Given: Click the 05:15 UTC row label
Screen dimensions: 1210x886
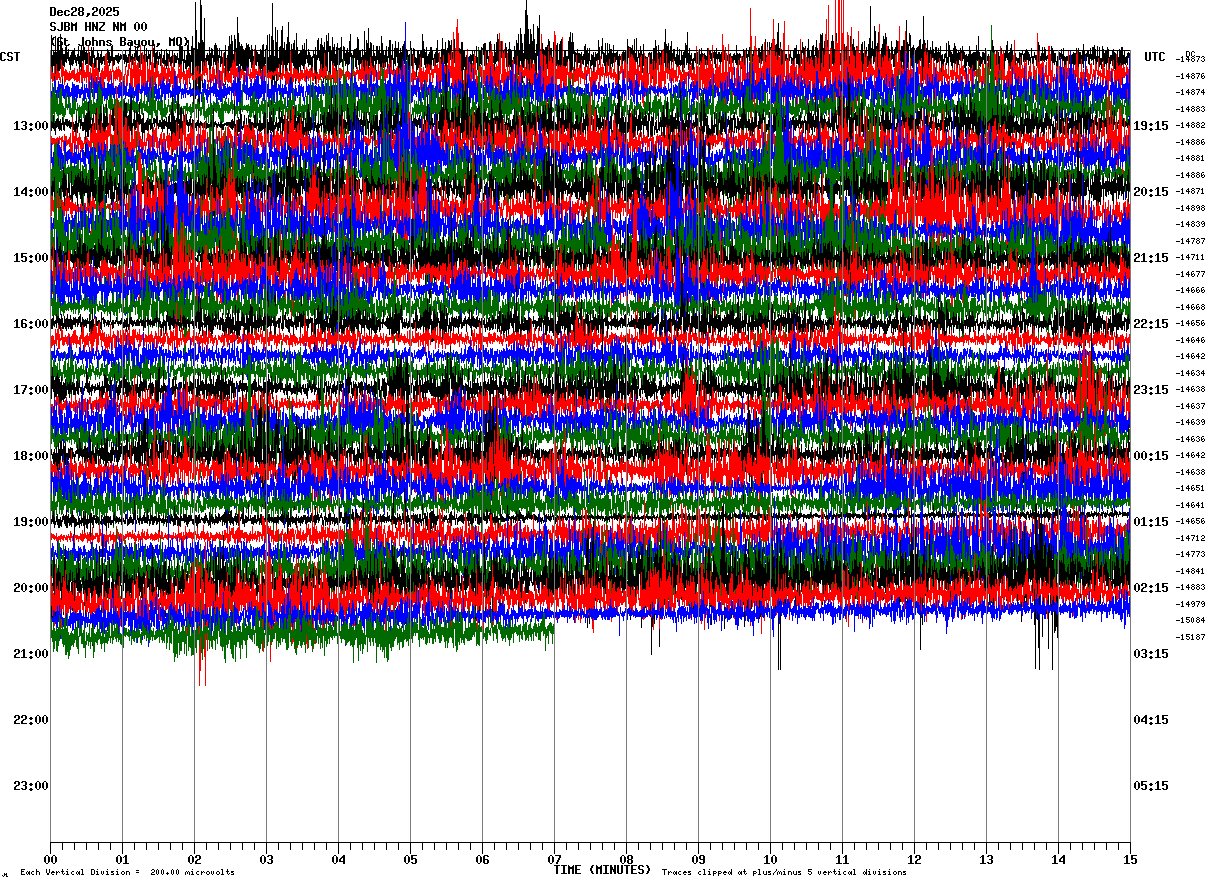Looking at the screenshot, I should tap(1151, 786).
